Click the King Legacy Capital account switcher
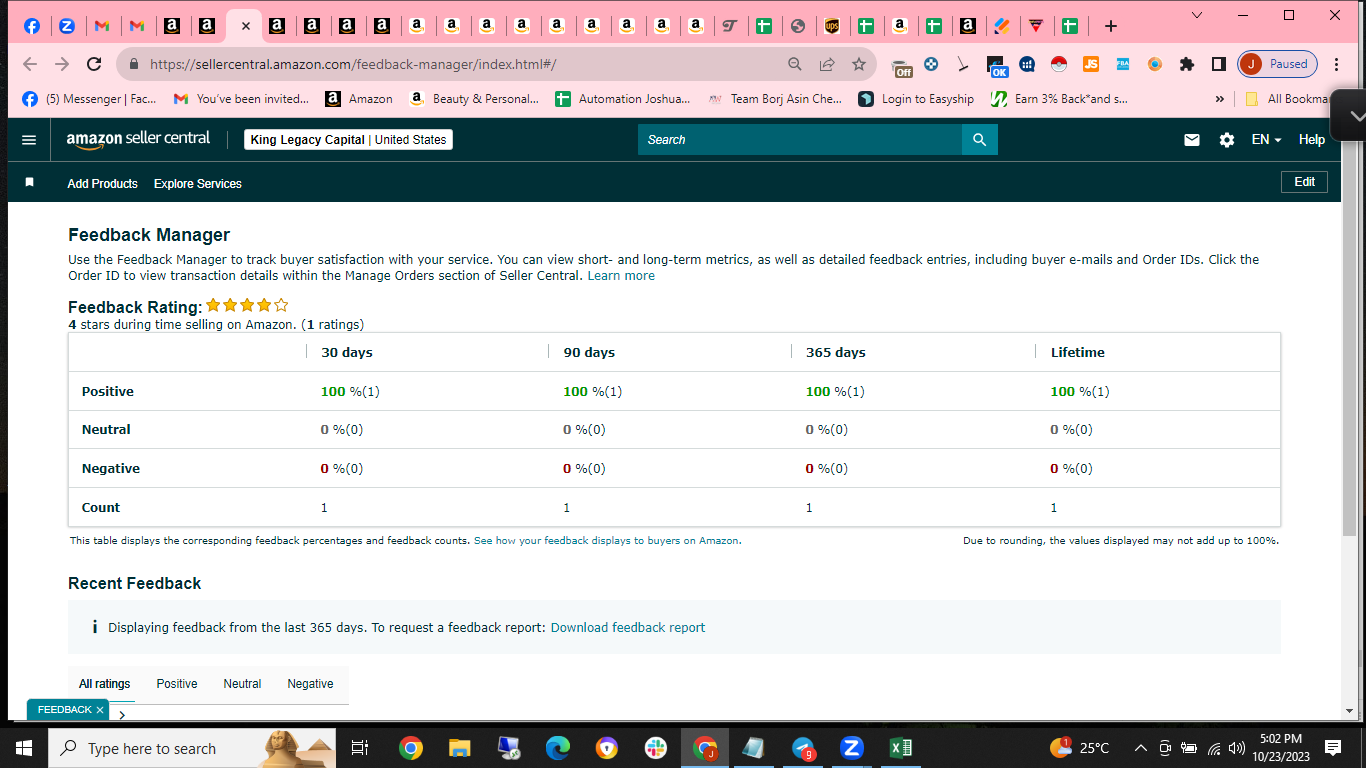 pos(348,140)
